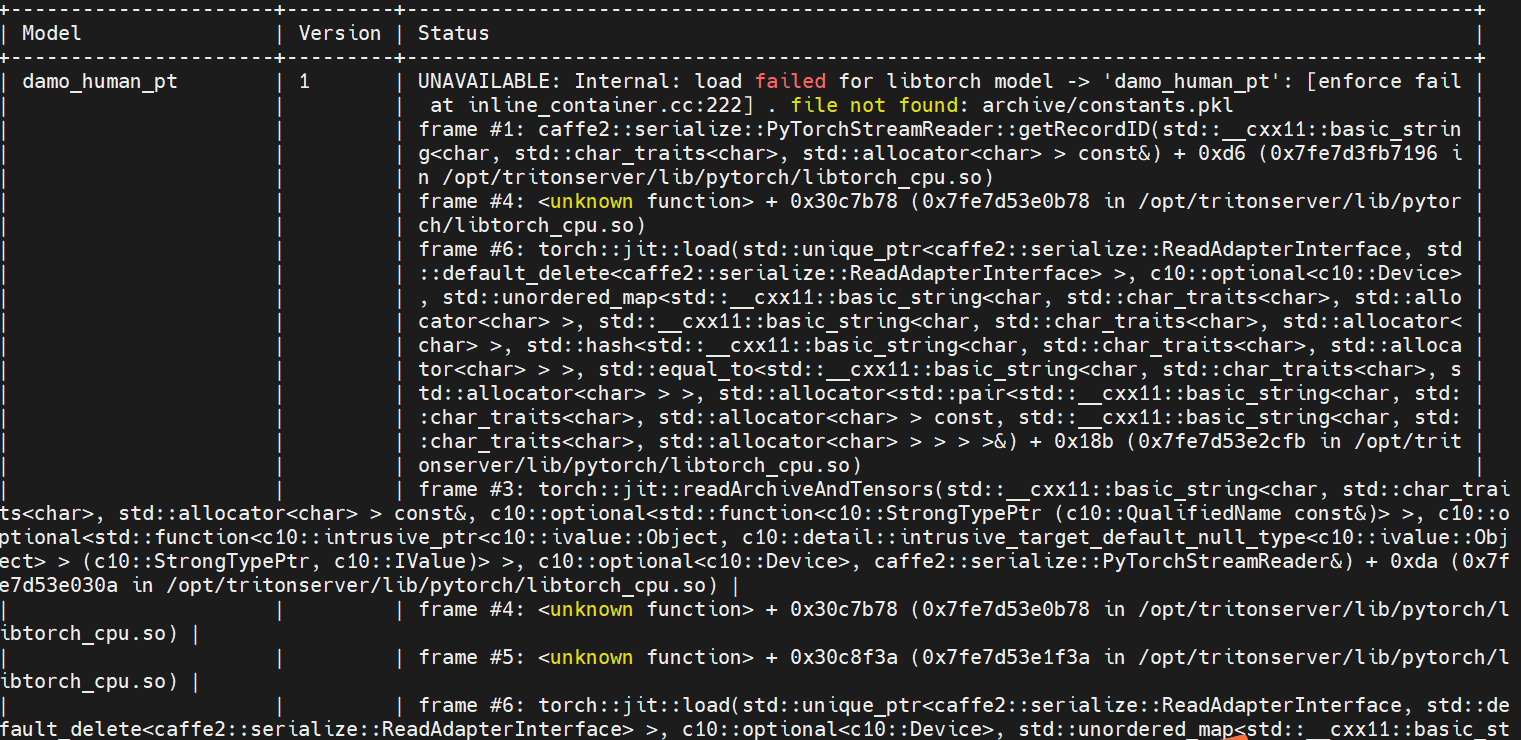Click the version number 1
Image resolution: width=1521 pixels, height=740 pixels.
pos(304,81)
